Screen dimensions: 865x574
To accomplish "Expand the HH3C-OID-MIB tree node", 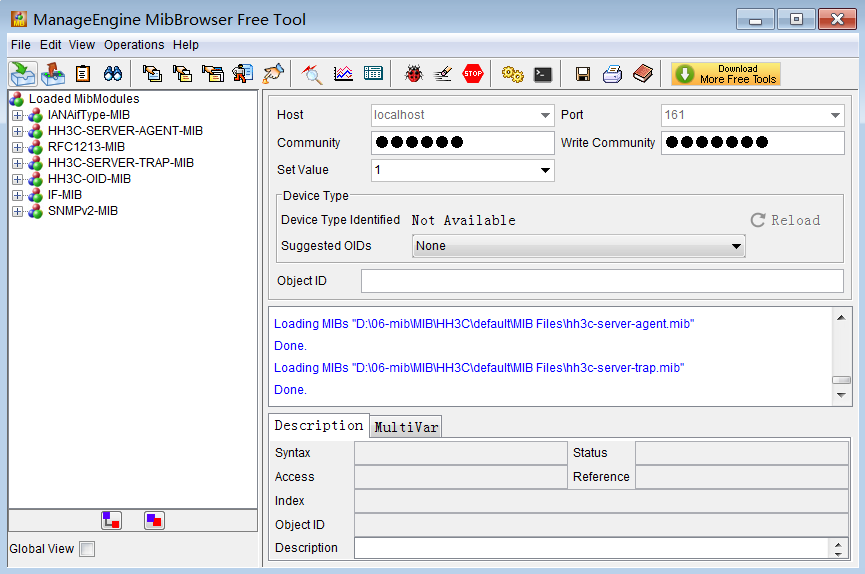I will pyautogui.click(x=18, y=179).
